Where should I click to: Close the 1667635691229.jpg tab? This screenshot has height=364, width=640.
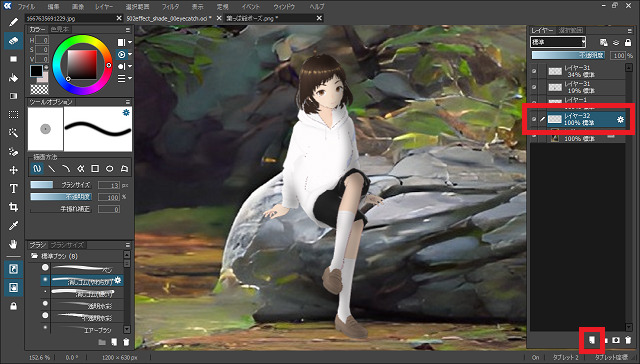coord(119,18)
